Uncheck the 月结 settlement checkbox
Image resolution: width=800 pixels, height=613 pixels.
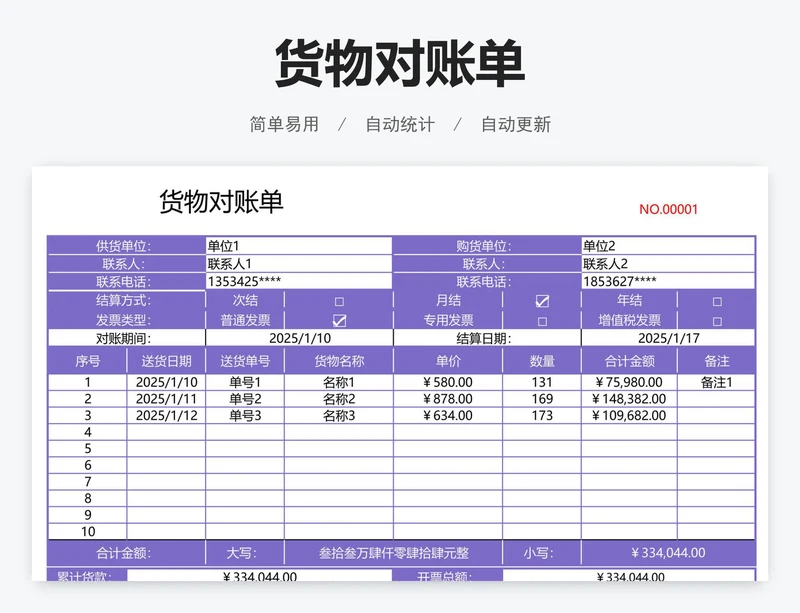click(x=542, y=301)
